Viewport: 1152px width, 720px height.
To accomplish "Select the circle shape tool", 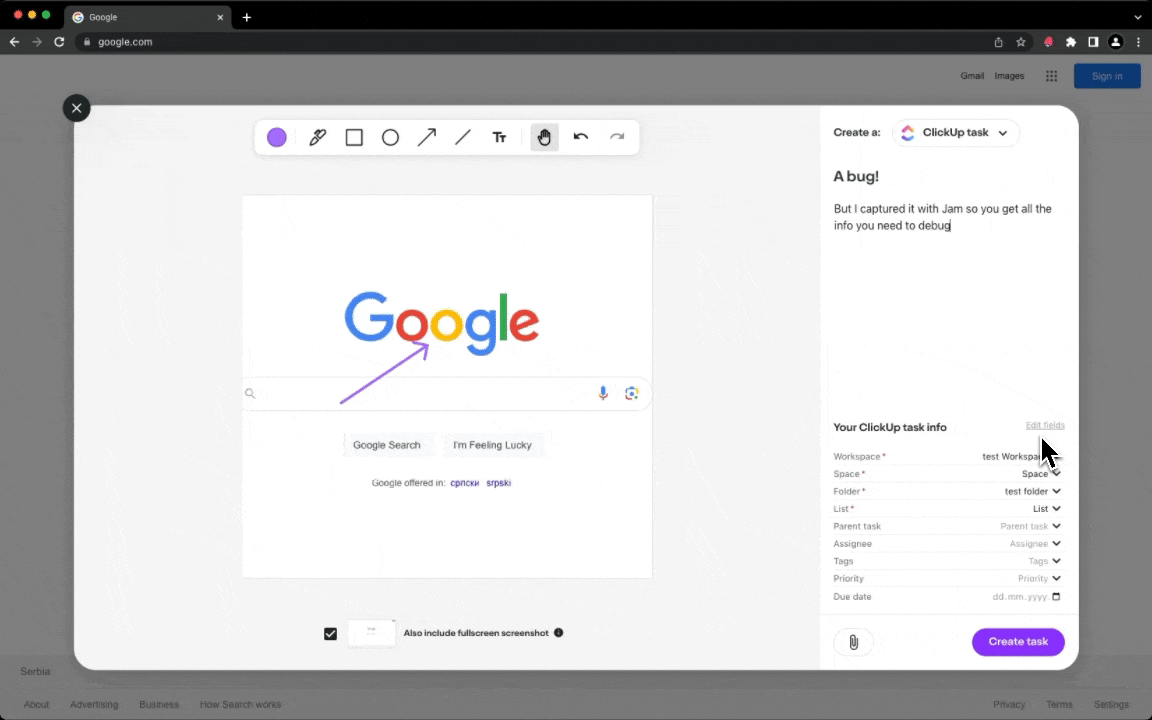I will pos(390,137).
